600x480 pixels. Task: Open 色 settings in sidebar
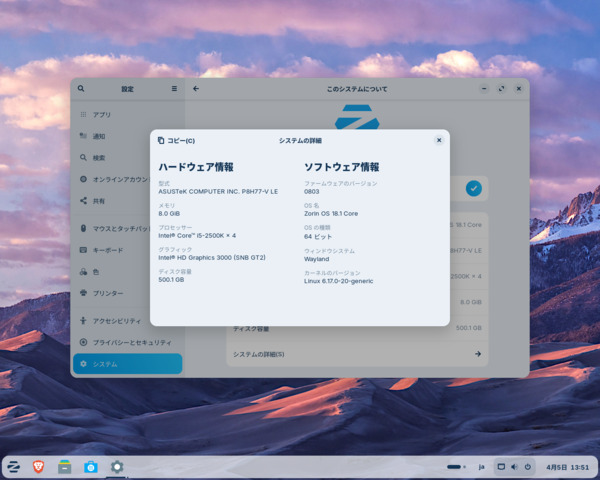127,272
